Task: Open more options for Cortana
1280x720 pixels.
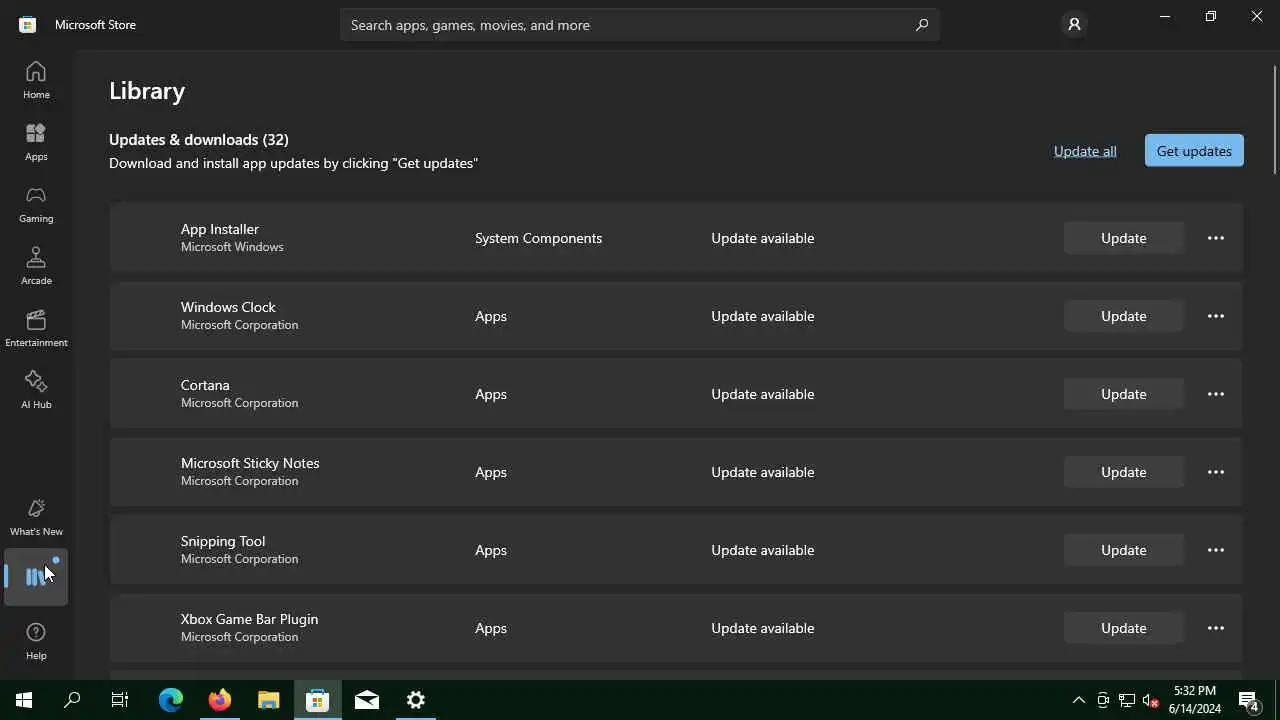Action: [x=1216, y=394]
